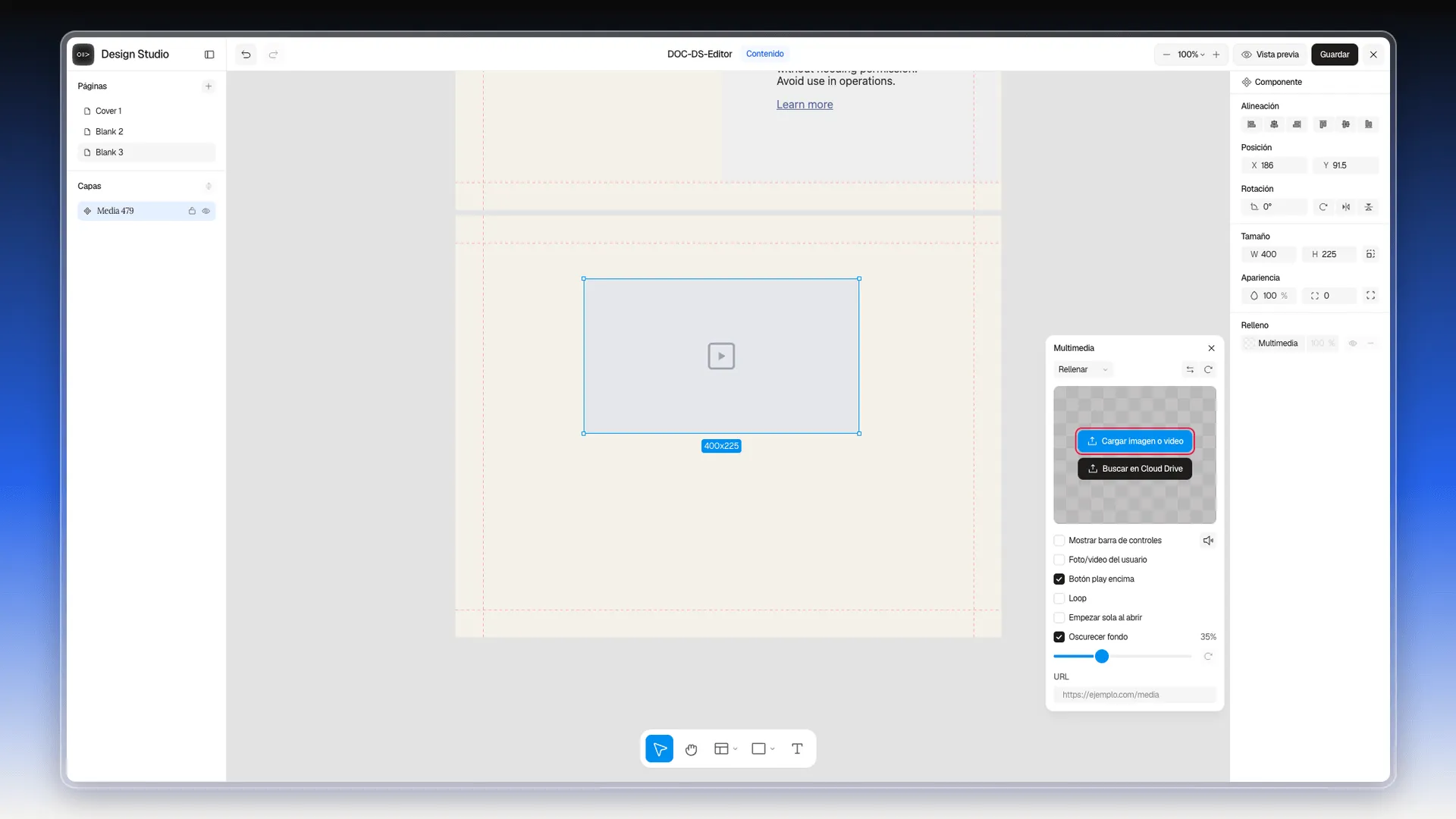The width and height of the screenshot is (1456, 819).
Task: Reset media icon next to Rellenar
Action: (1209, 370)
